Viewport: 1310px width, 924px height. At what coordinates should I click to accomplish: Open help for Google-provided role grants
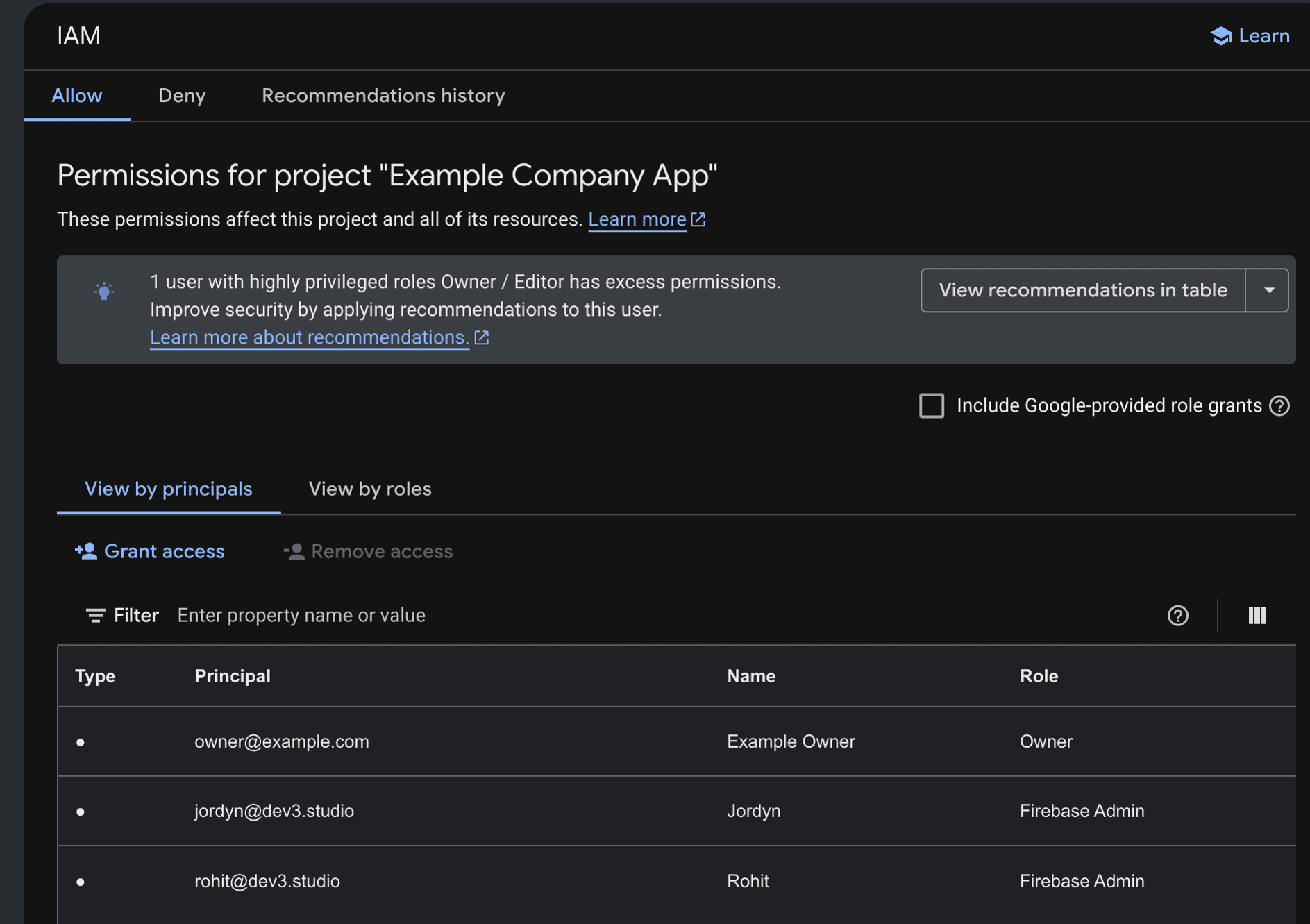pos(1279,405)
